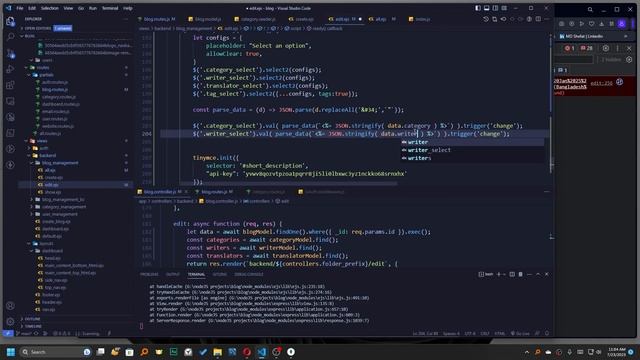Add a new terminal with plus icon
Screen dimensions: 640x360
[498, 274]
